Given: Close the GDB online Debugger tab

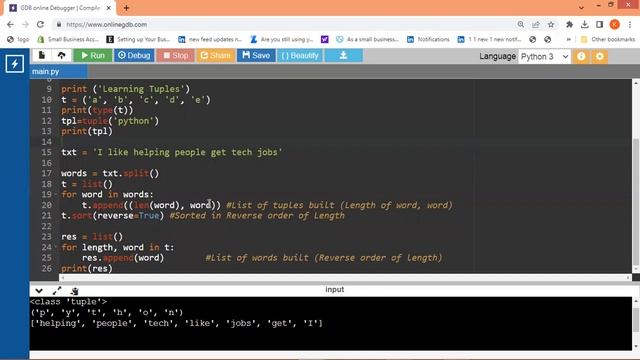Looking at the screenshot, I should tap(109, 8).
